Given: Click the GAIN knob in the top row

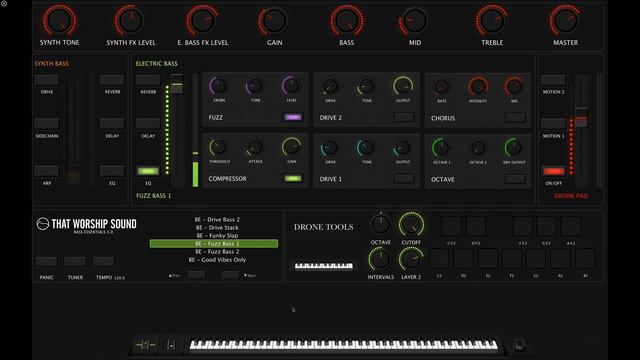Looking at the screenshot, I should 274,20.
